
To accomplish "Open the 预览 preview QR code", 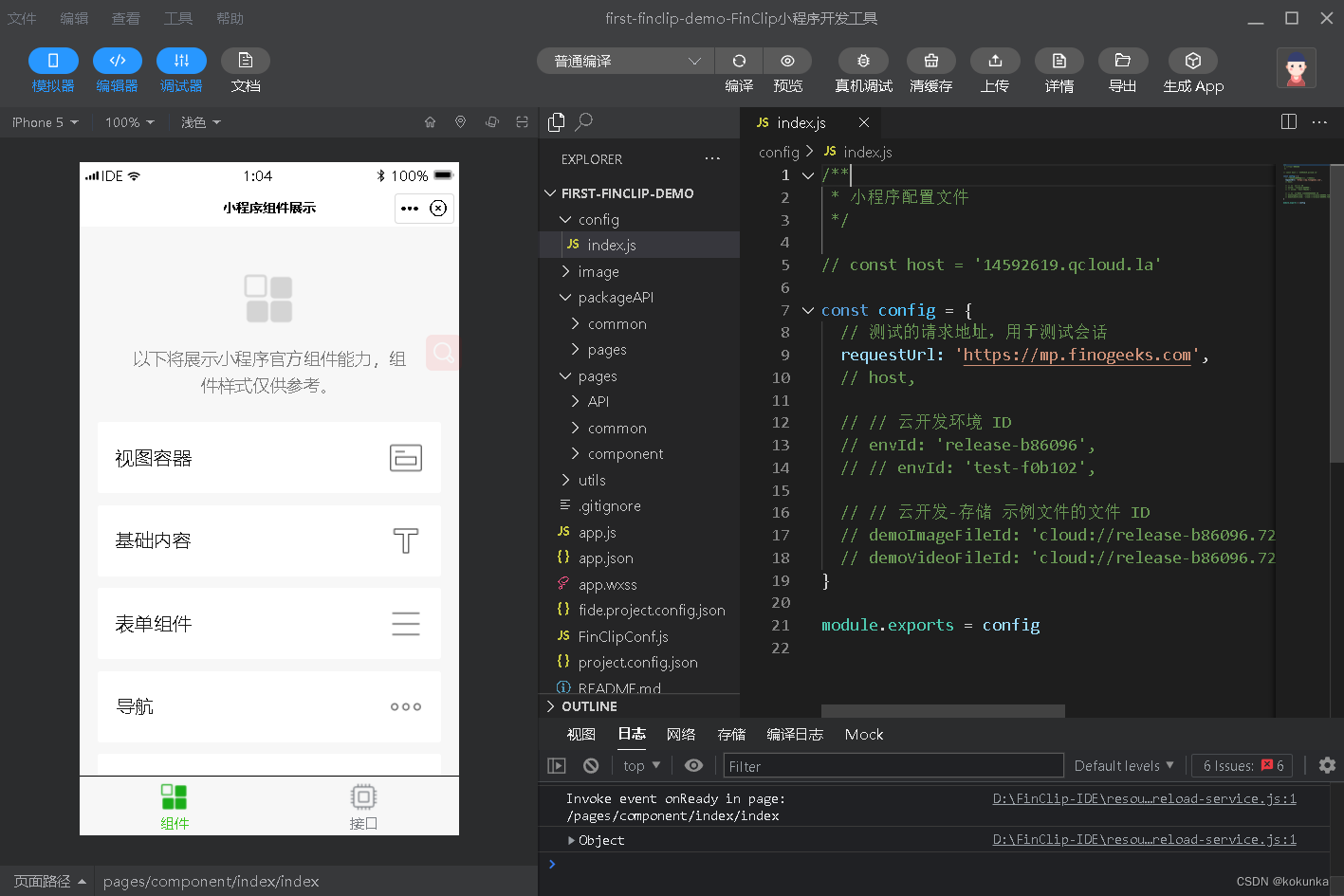I will [x=787, y=60].
